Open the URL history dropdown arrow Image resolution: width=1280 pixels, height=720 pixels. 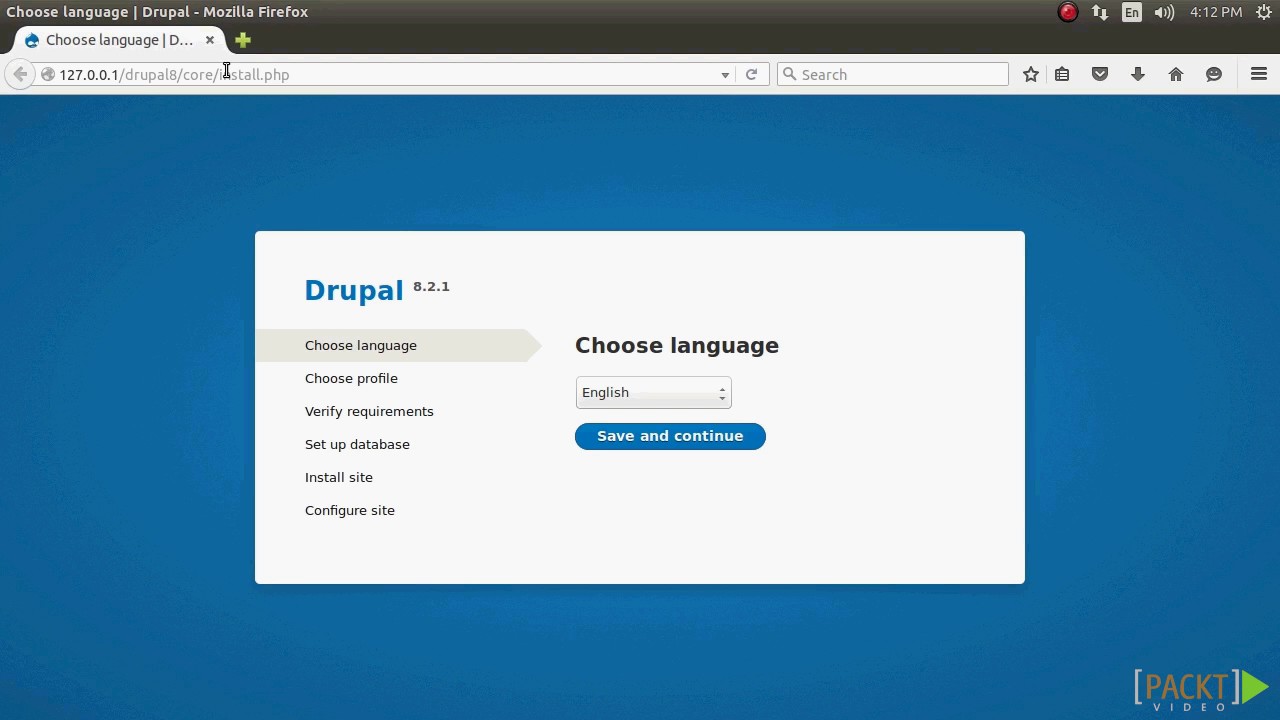coord(725,75)
